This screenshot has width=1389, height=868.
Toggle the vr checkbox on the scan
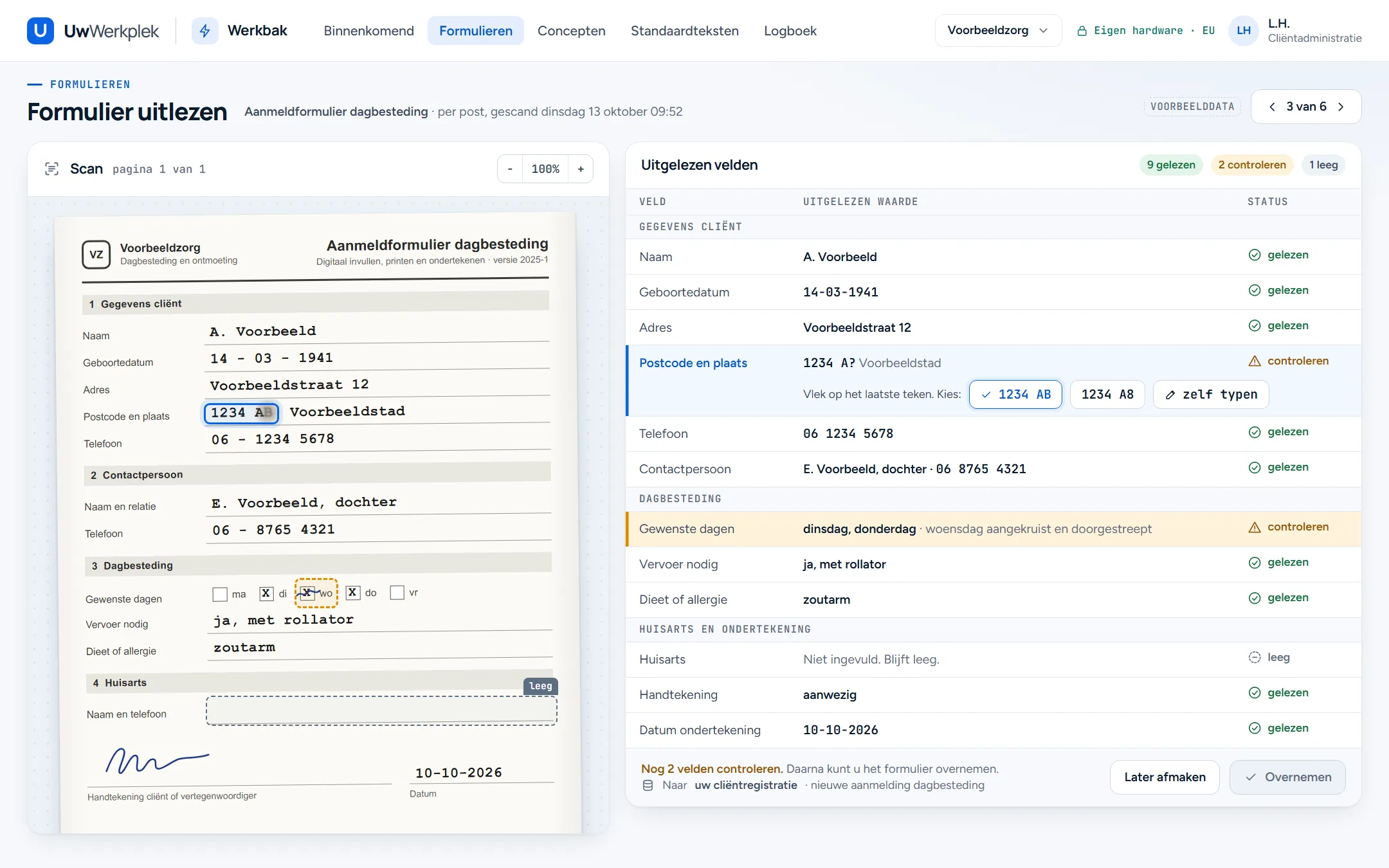click(x=397, y=592)
